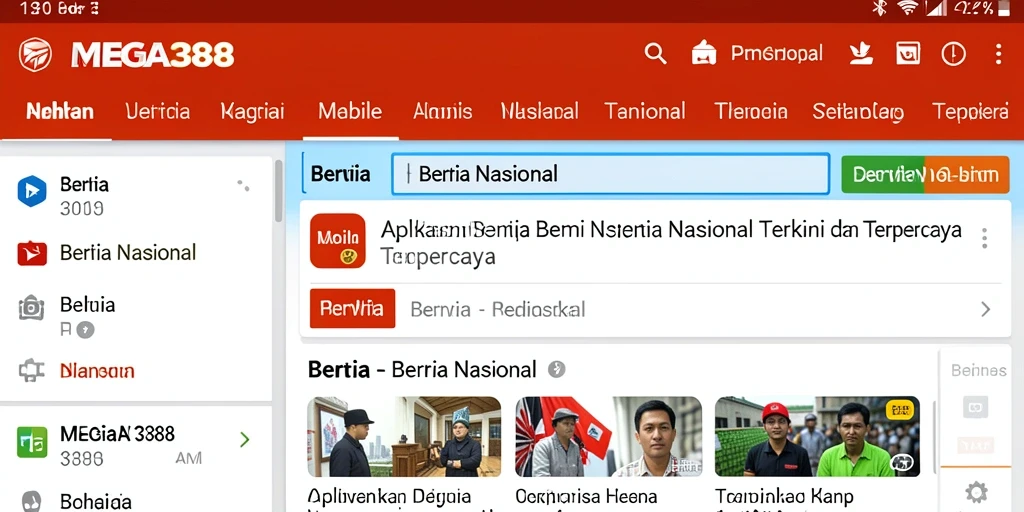Click the green and orange search button

(925, 174)
